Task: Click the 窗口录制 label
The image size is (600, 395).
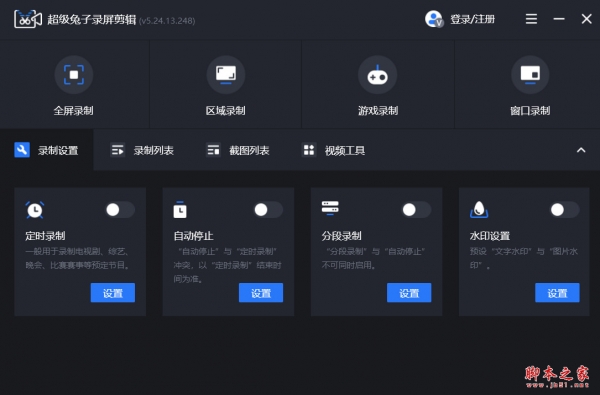Action: [530, 111]
